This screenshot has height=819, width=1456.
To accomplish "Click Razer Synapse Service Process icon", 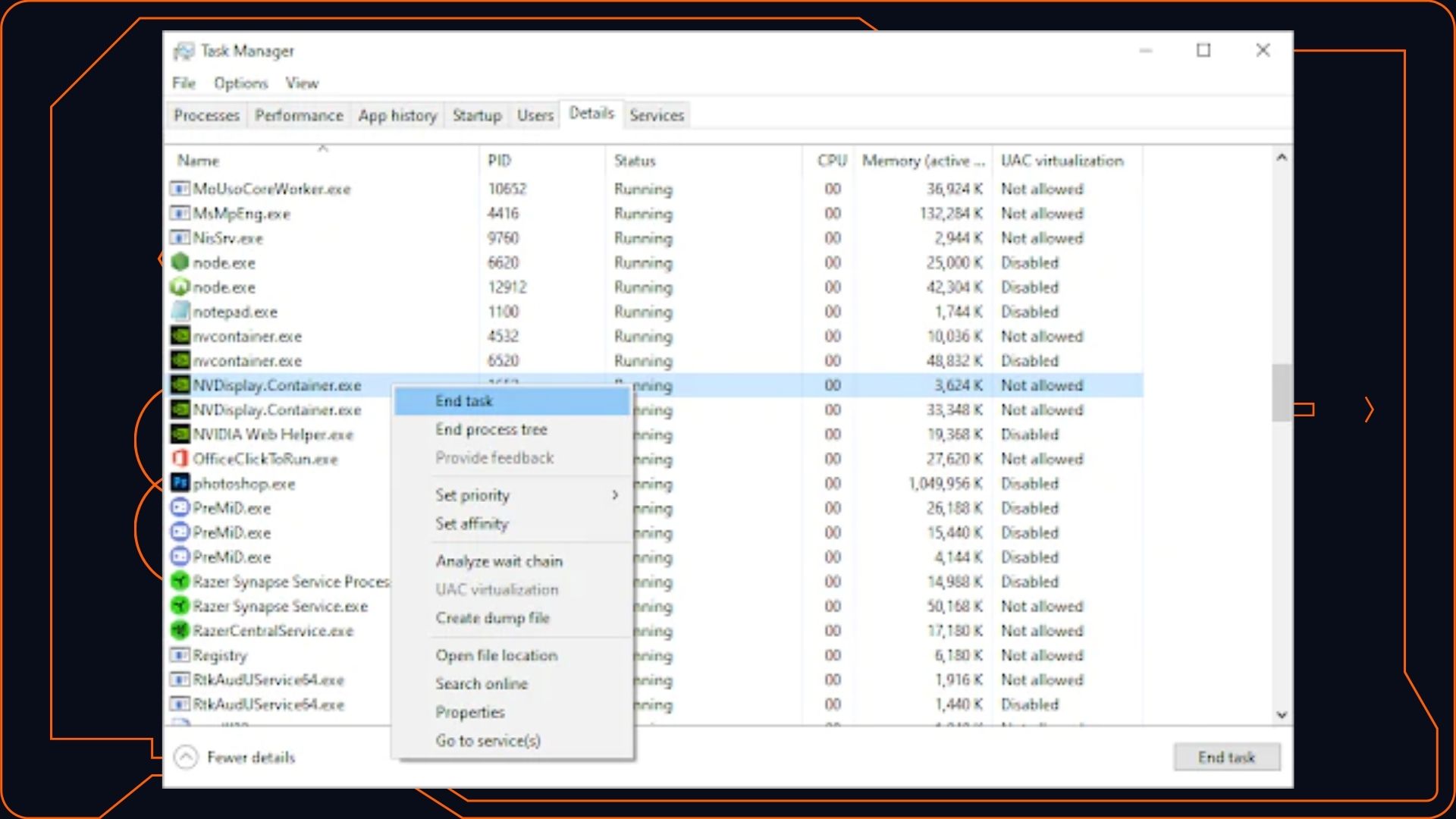I will pyautogui.click(x=180, y=581).
